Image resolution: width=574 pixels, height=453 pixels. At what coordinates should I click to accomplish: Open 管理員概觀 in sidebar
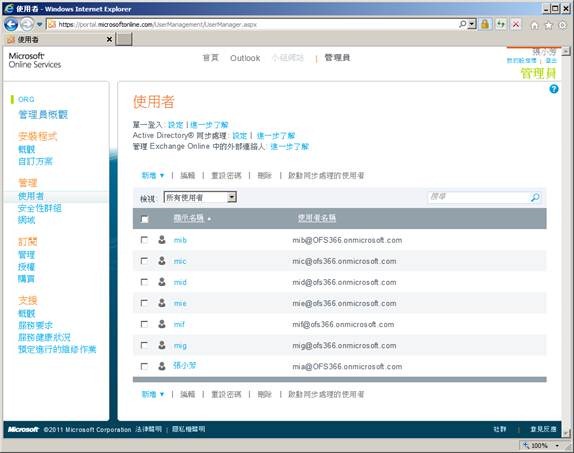tap(43, 115)
